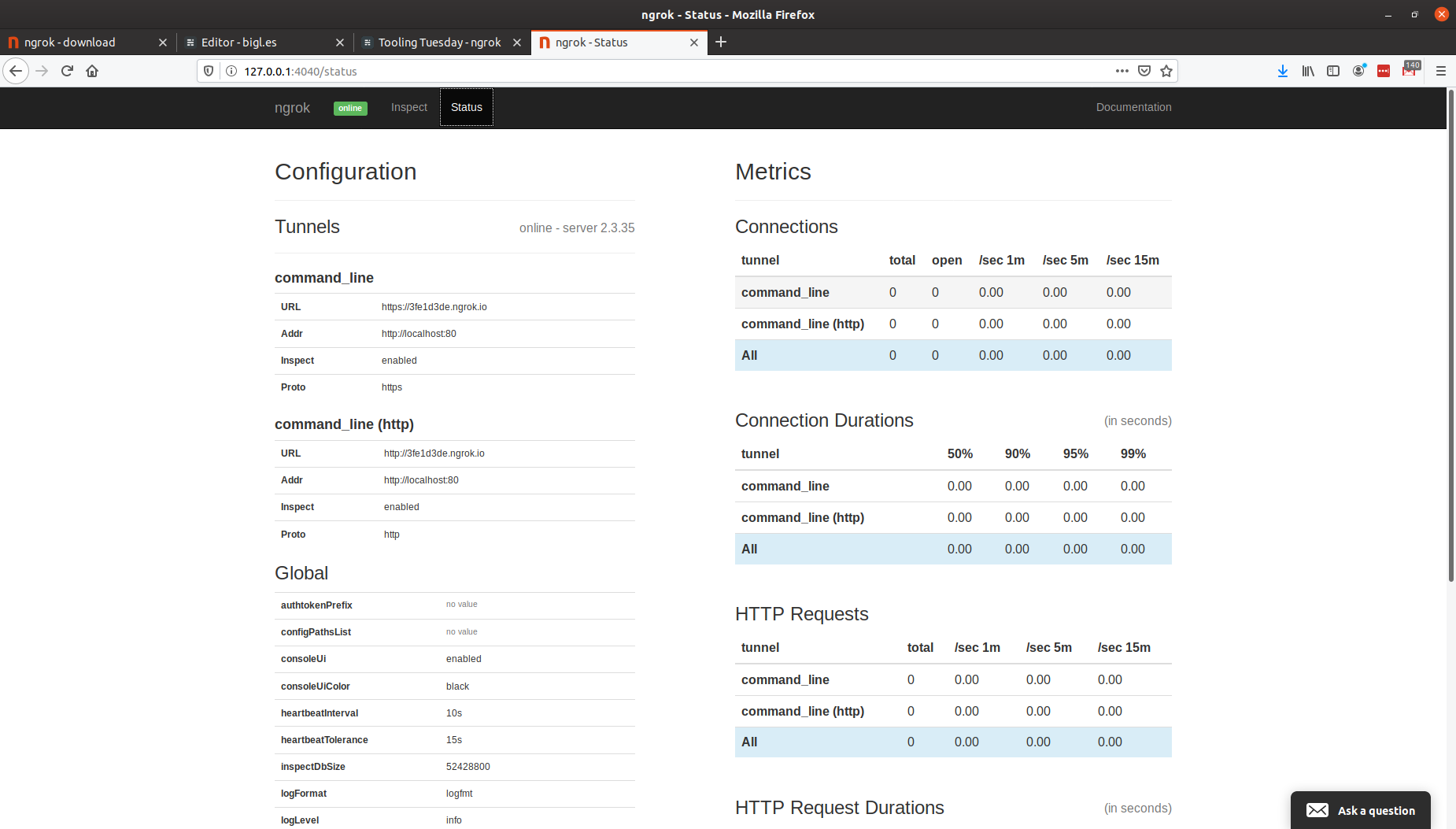Click the Connection Durations heading

click(824, 420)
